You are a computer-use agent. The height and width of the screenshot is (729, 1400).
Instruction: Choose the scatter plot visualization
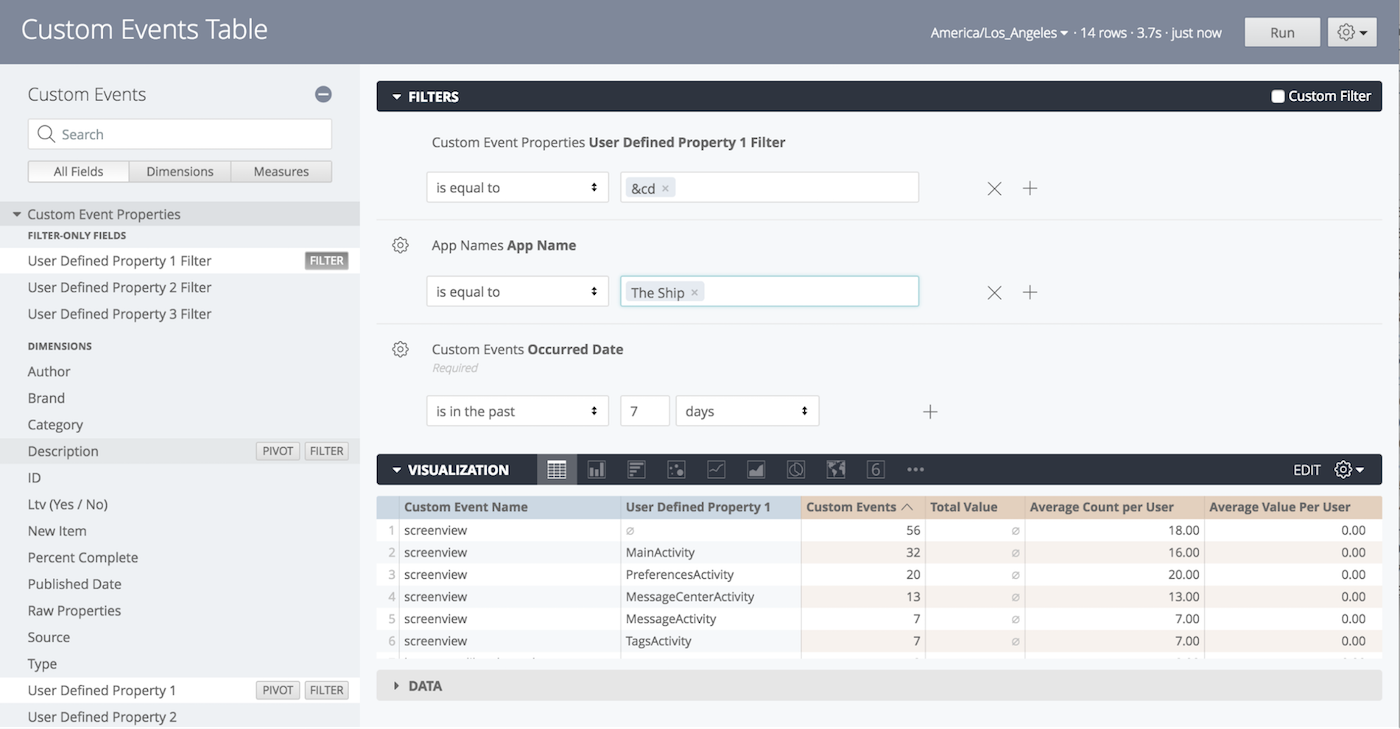(x=676, y=469)
